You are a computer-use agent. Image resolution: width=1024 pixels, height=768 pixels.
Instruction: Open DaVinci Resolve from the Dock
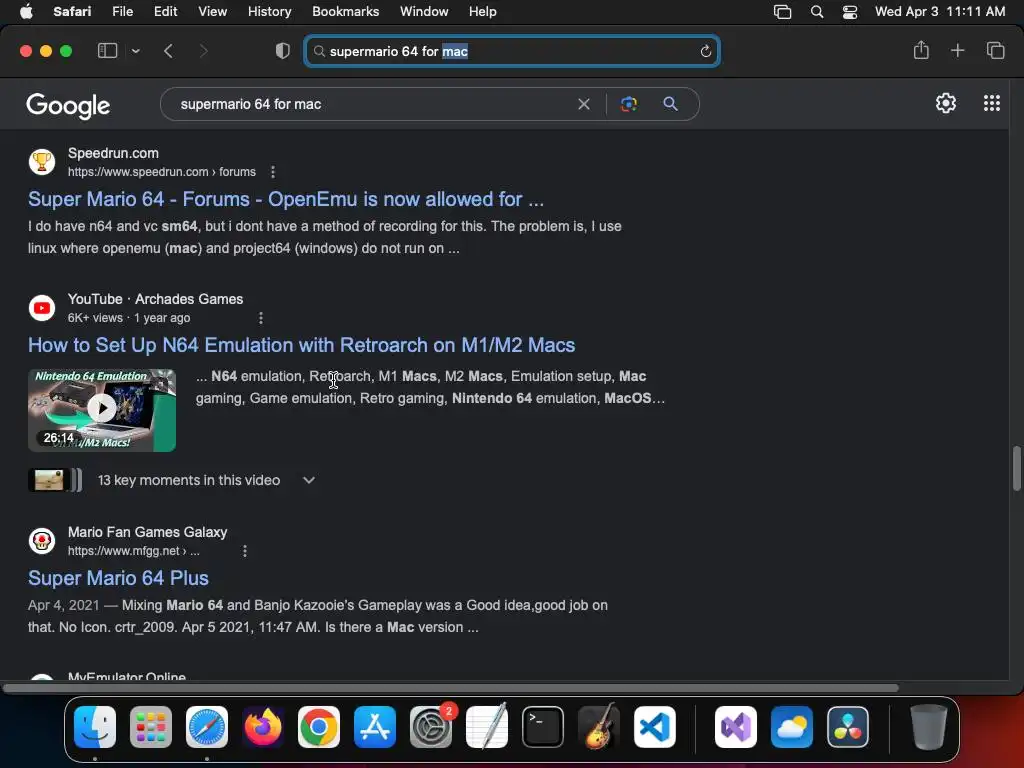[x=848, y=727]
